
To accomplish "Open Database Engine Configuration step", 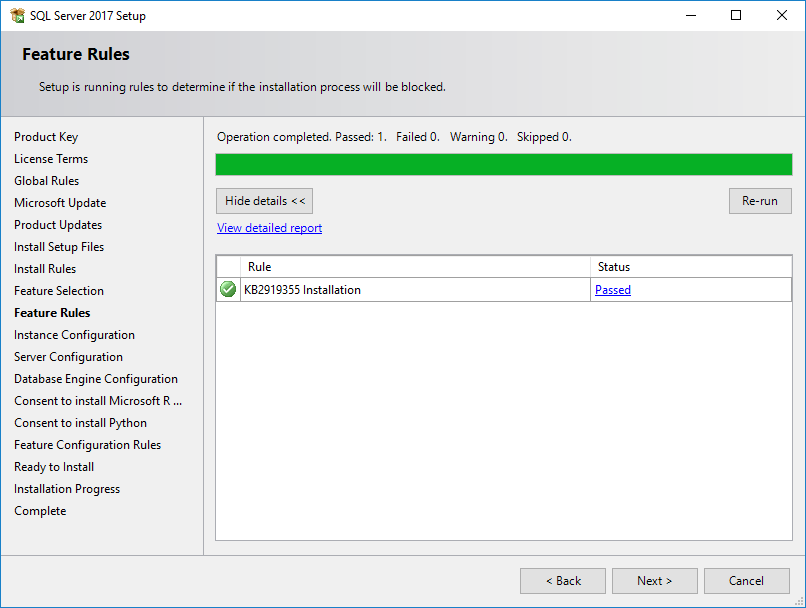I will click(x=95, y=378).
